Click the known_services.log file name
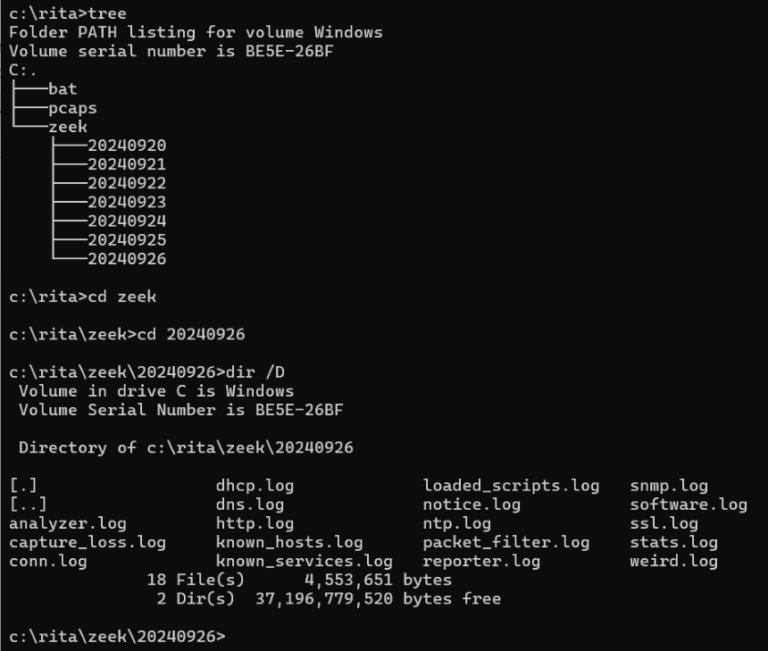This screenshot has height=651, width=768. click(x=304, y=561)
